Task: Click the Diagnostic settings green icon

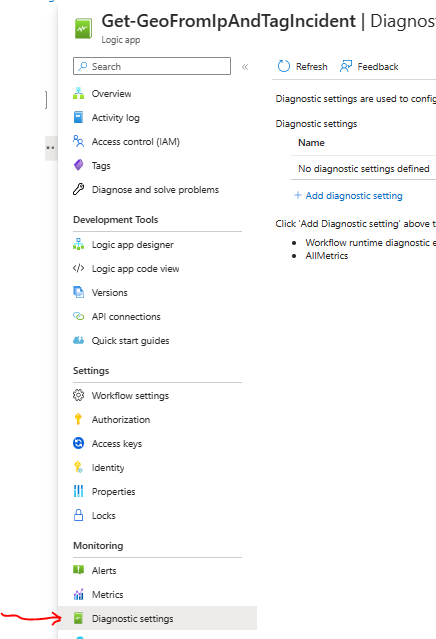Action: (x=78, y=618)
